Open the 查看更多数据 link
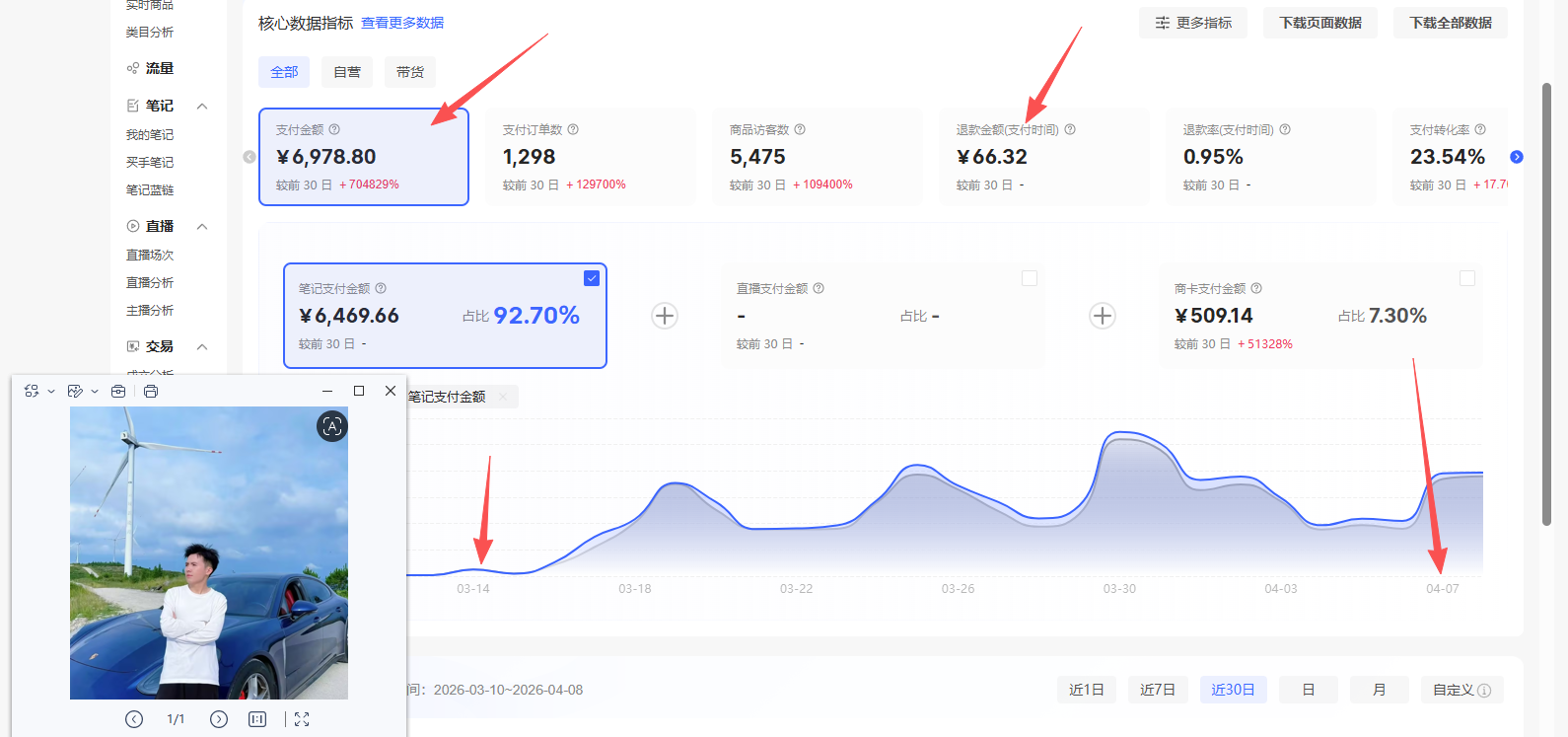Image resolution: width=1568 pixels, height=737 pixels. click(x=402, y=23)
